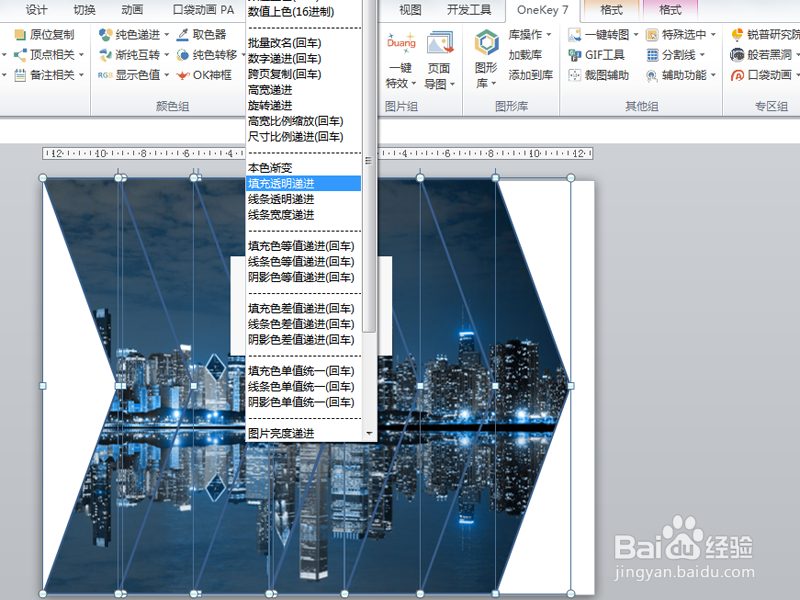
Task: Expand the 辅助功能 dropdown arrow
Action: 713,75
